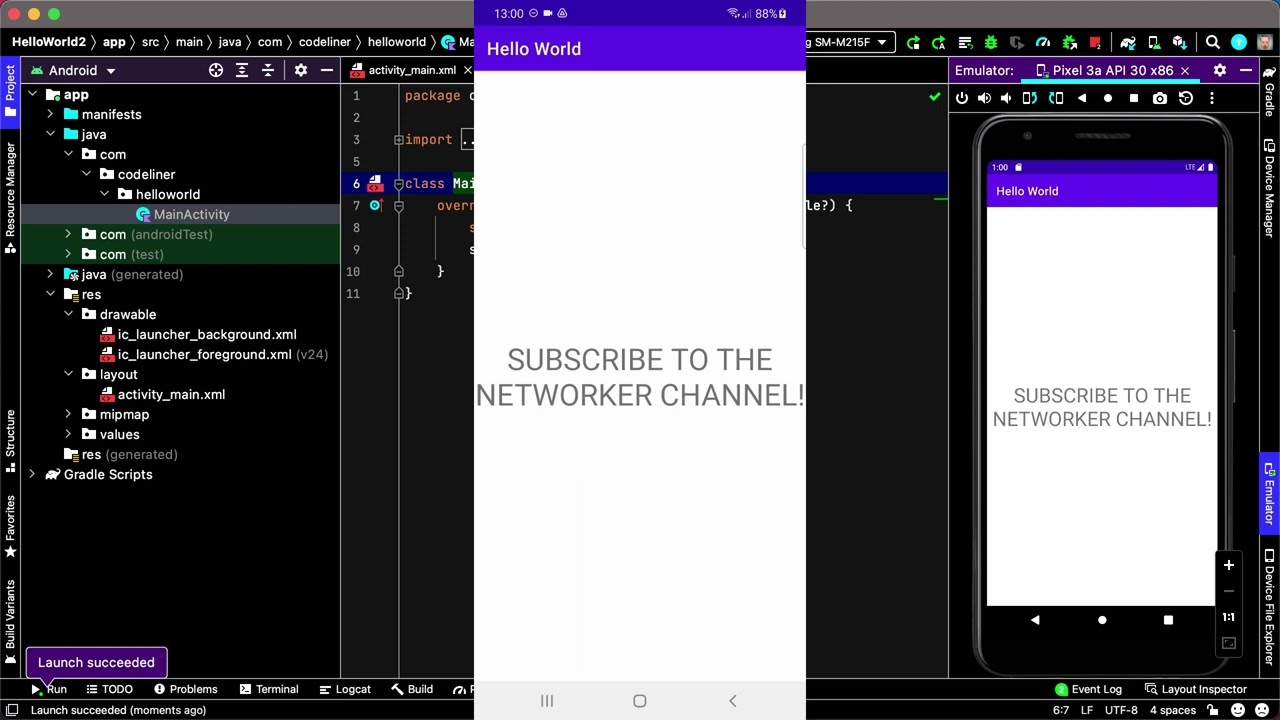Click Select Opened File target icon

(216, 70)
